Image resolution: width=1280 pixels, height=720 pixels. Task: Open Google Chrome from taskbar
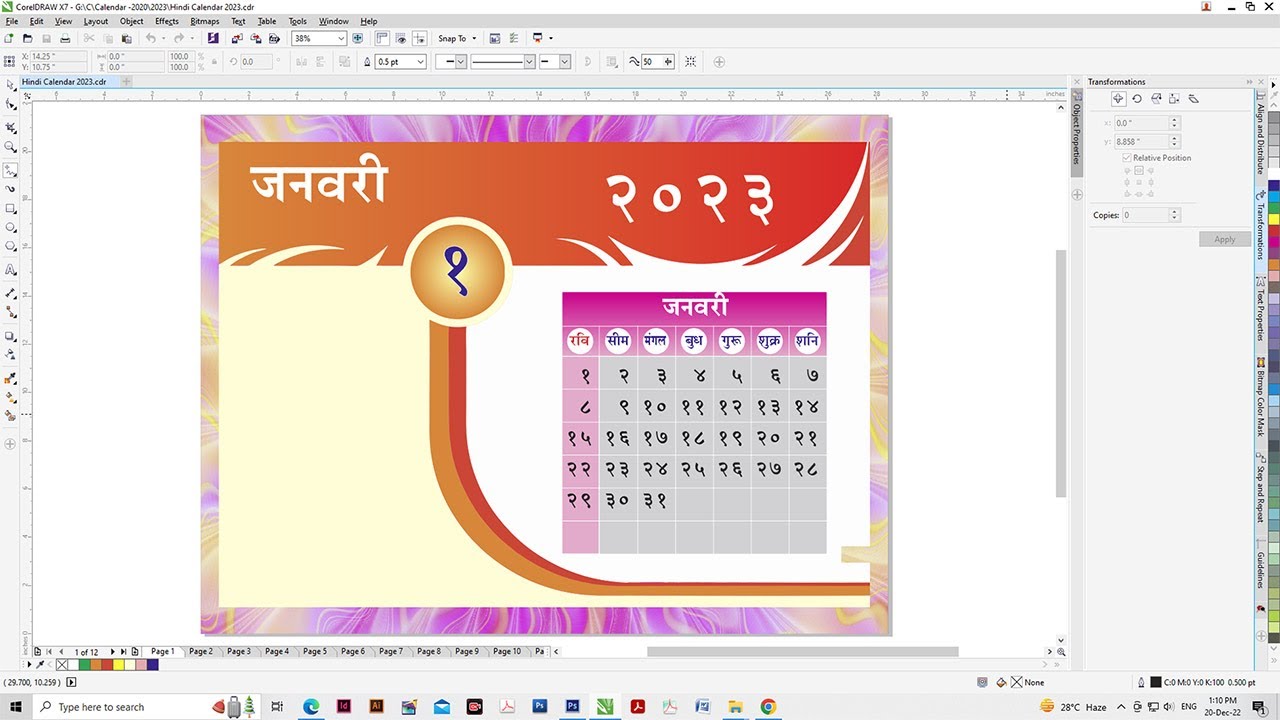767,706
